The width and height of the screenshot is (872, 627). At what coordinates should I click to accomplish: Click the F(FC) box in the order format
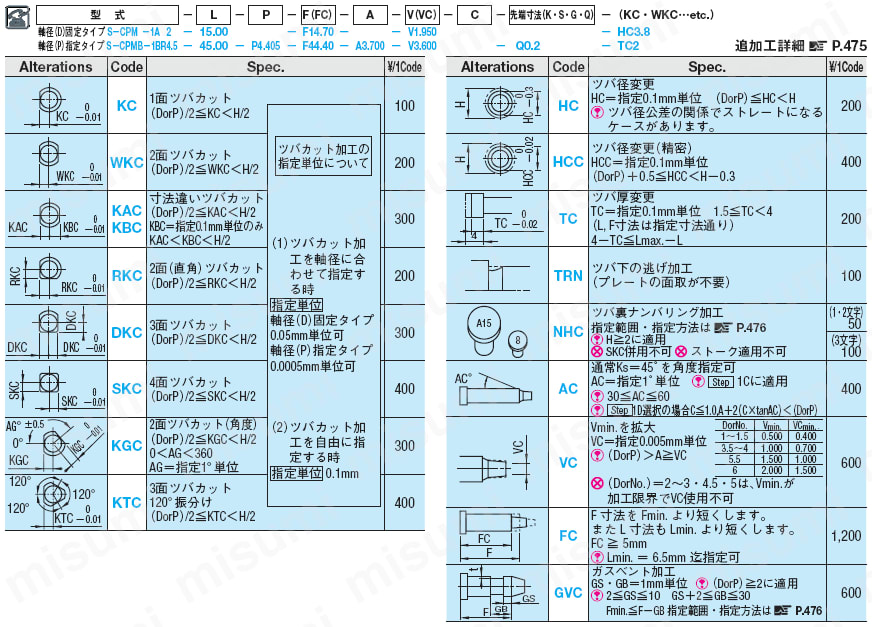coord(318,15)
